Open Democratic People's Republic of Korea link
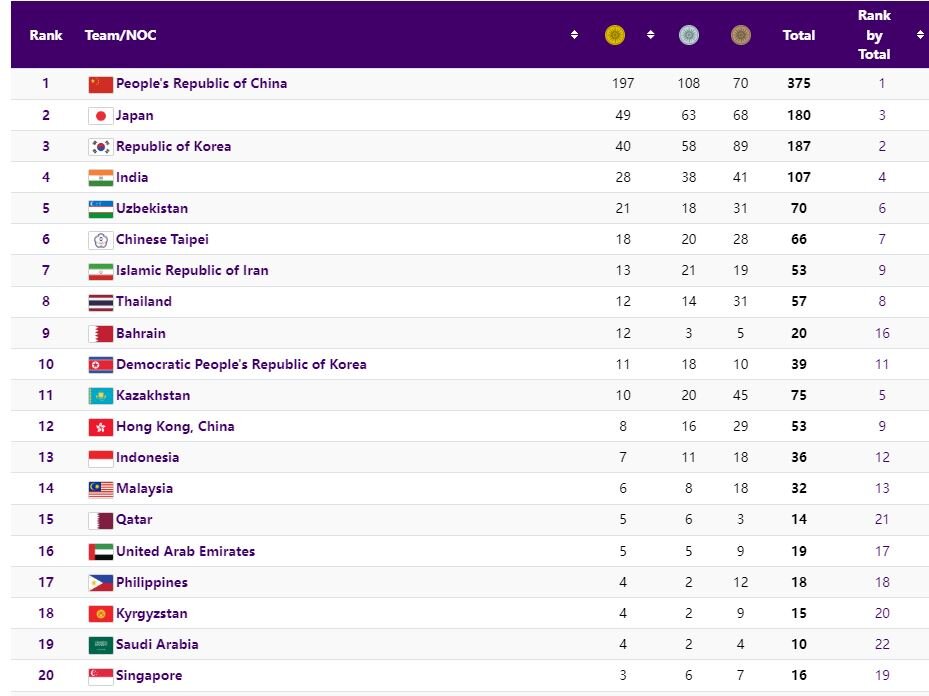Image resolution: width=929 pixels, height=696 pixels. (241, 364)
